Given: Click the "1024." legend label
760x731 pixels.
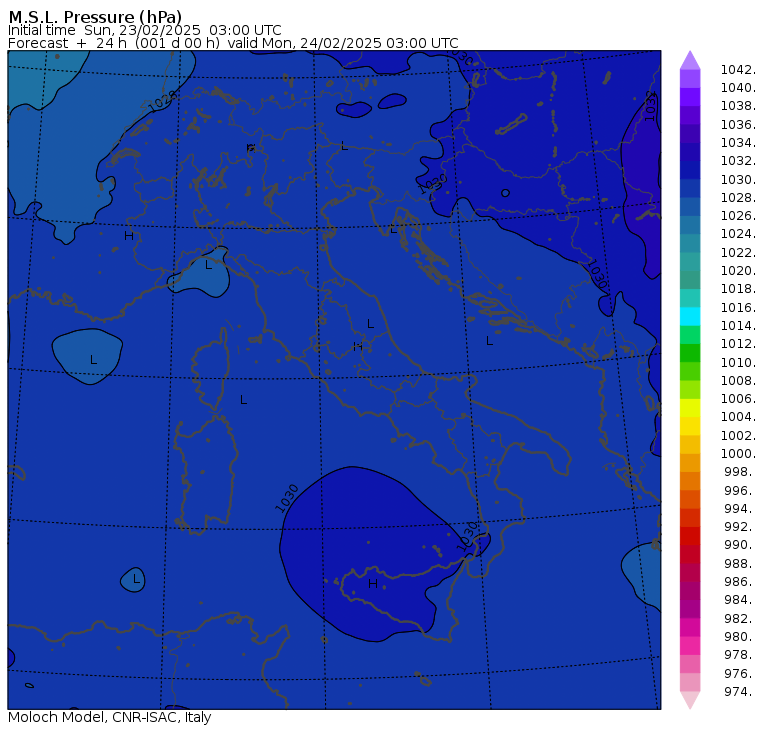Looking at the screenshot, I should [x=738, y=234].
